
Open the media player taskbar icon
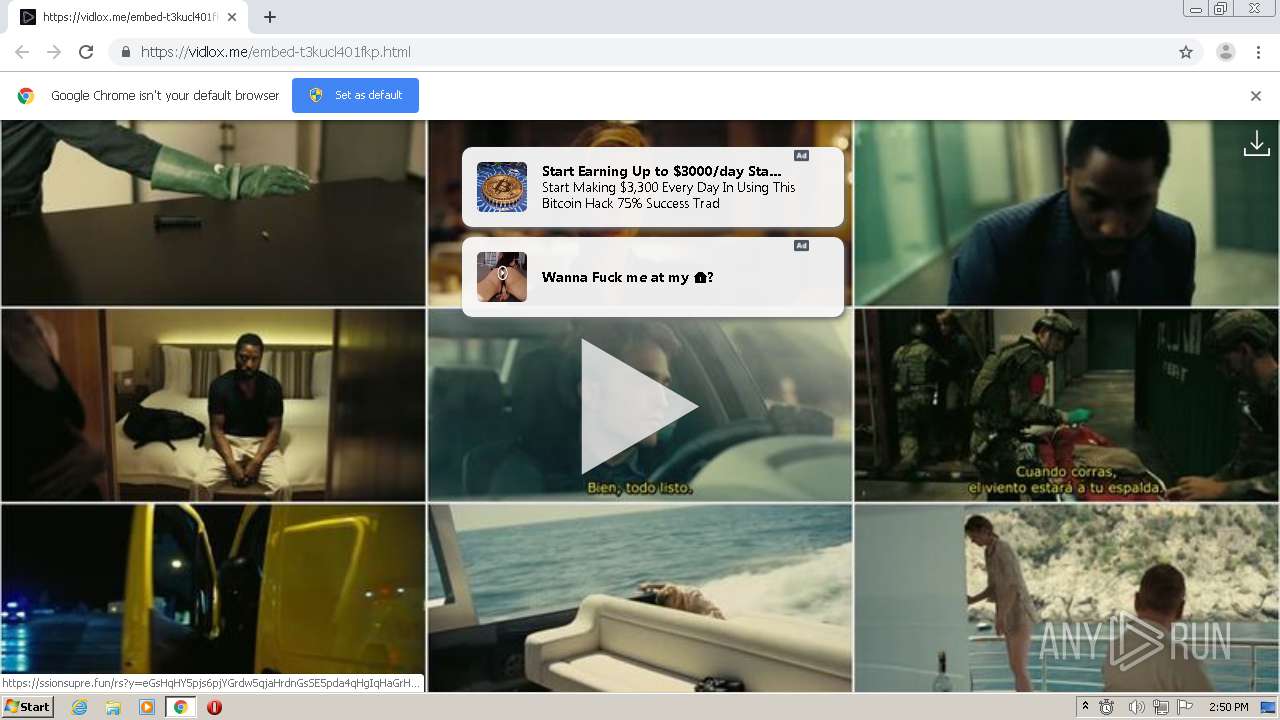pyautogui.click(x=147, y=707)
